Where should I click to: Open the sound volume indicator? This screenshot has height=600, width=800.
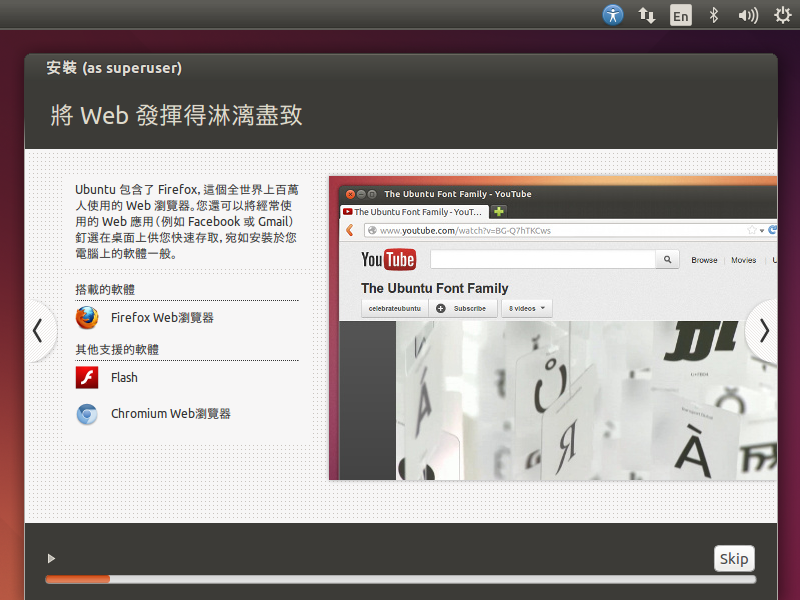pos(747,15)
